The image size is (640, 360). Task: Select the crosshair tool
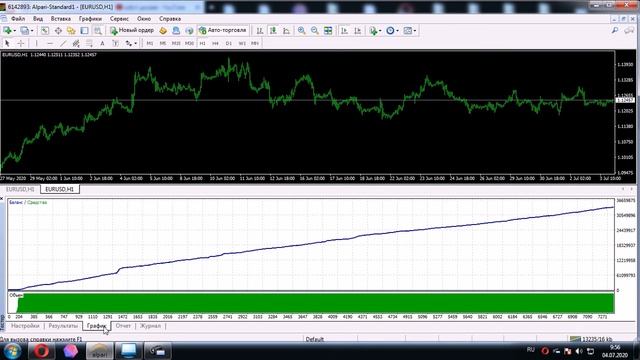click(x=20, y=43)
